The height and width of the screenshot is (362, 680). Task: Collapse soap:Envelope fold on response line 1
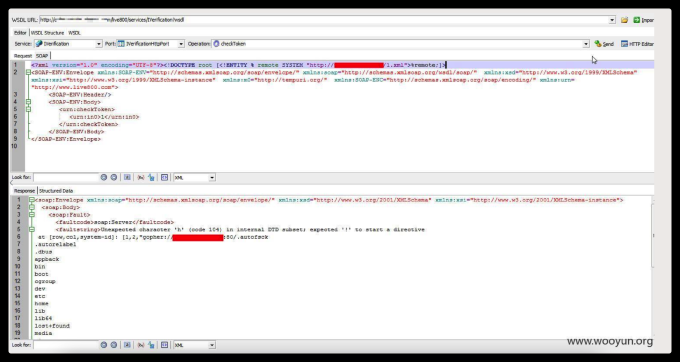tap(32, 200)
